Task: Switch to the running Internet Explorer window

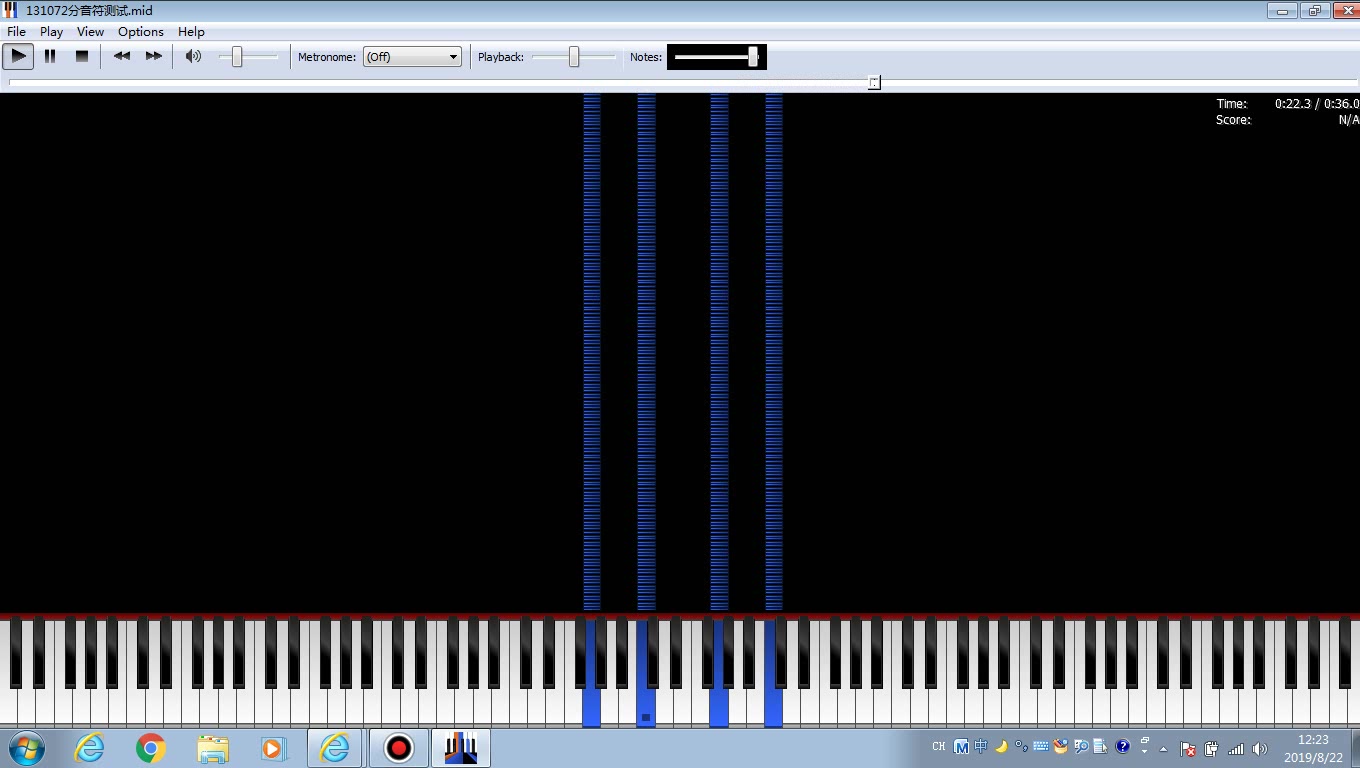Action: point(335,748)
